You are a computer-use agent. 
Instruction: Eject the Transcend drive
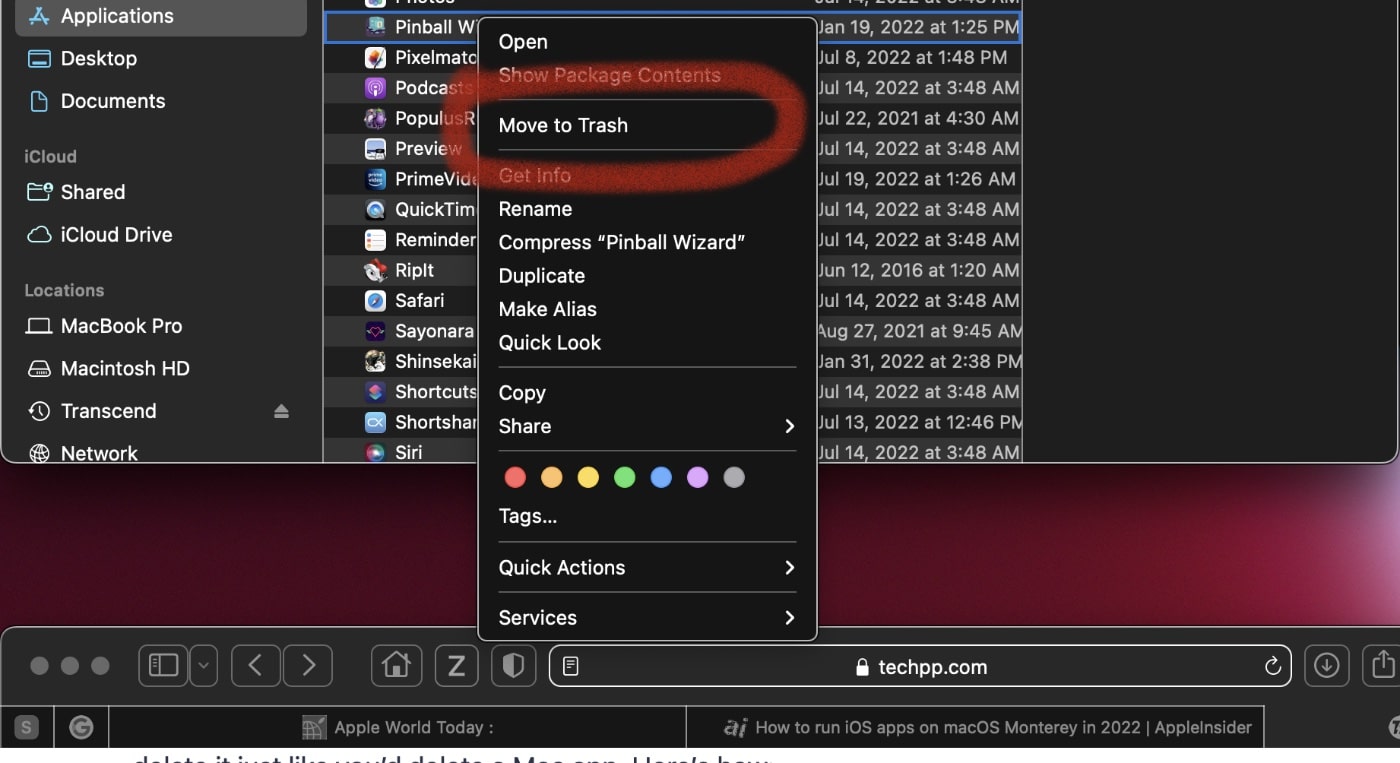click(x=281, y=412)
